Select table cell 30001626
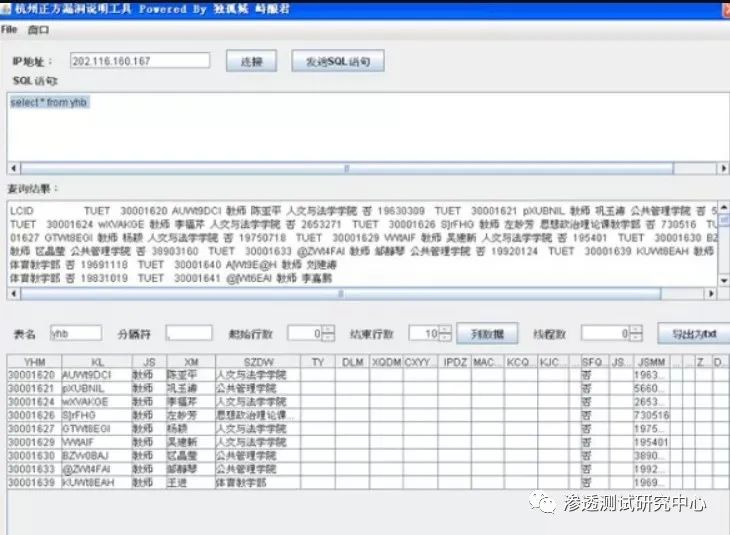Image resolution: width=730 pixels, height=535 pixels. point(34,415)
